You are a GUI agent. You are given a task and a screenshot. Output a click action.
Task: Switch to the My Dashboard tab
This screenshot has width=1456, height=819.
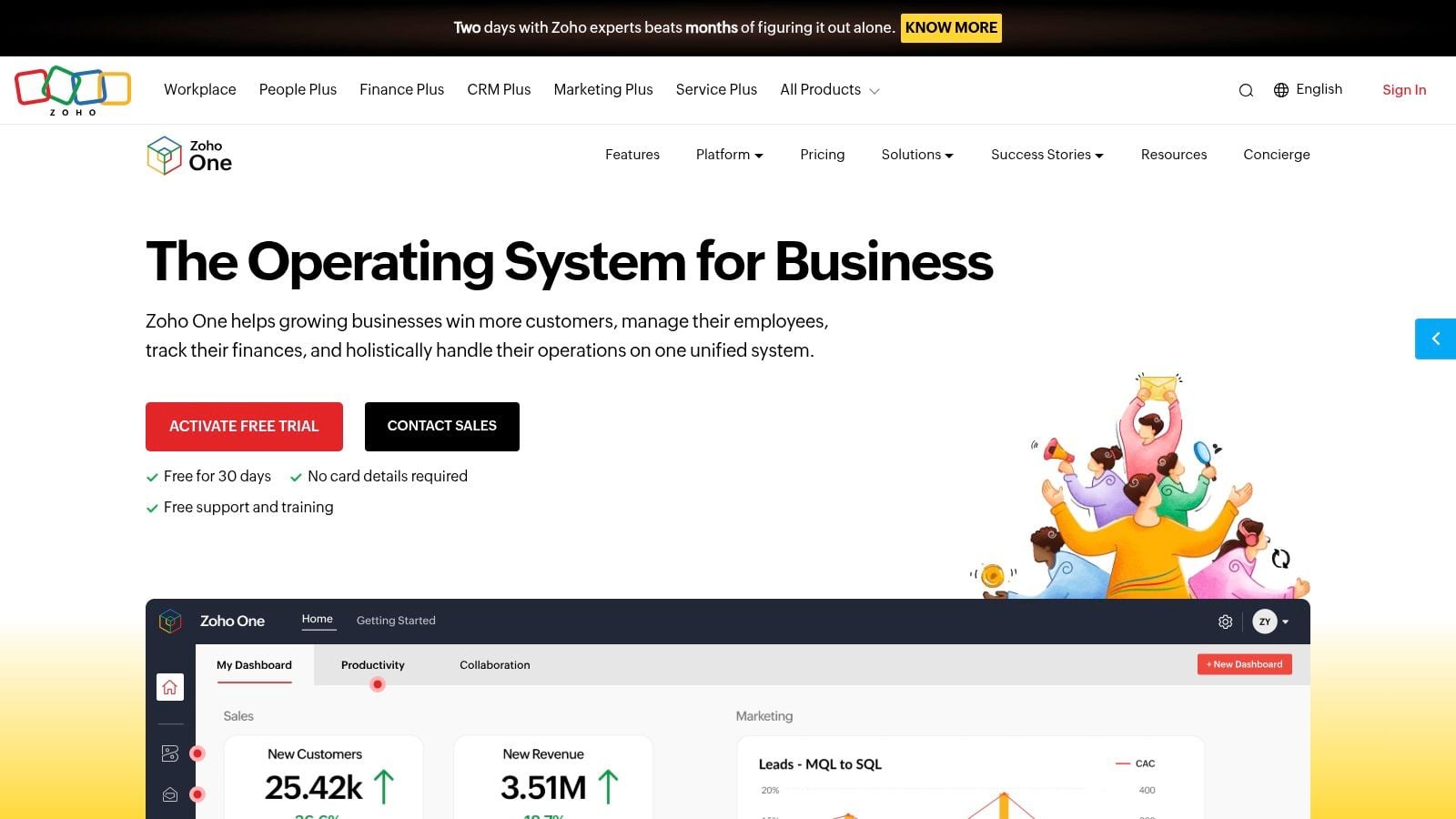(254, 665)
